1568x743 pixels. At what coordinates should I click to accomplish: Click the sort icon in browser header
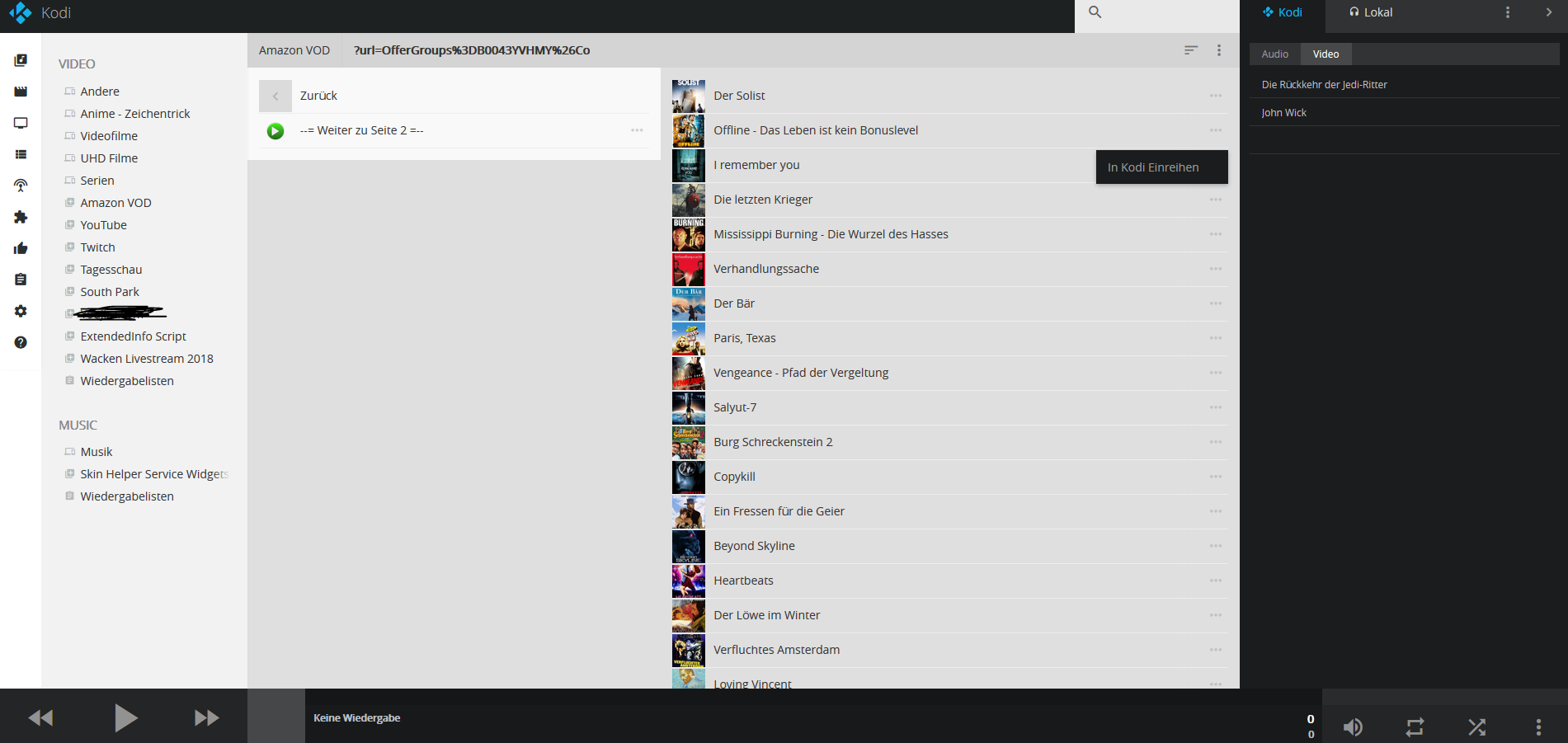1190,50
